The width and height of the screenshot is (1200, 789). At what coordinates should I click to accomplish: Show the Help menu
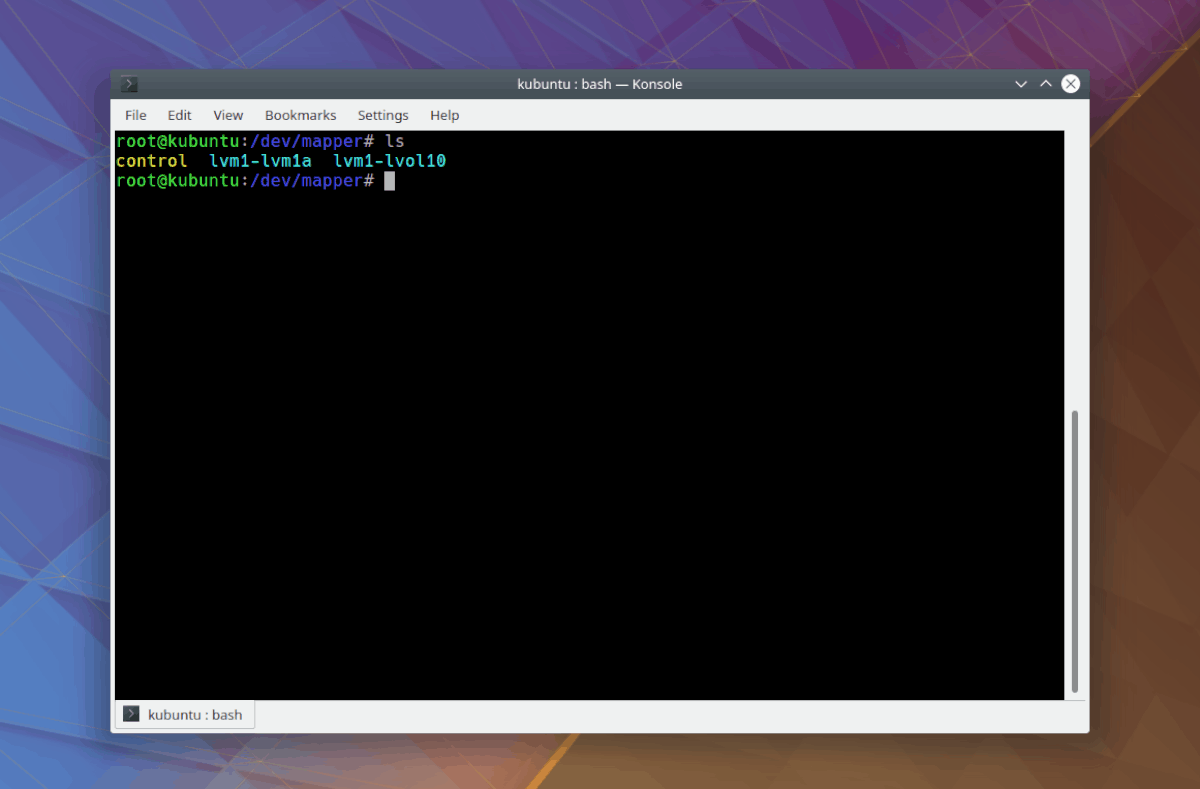pyautogui.click(x=444, y=115)
